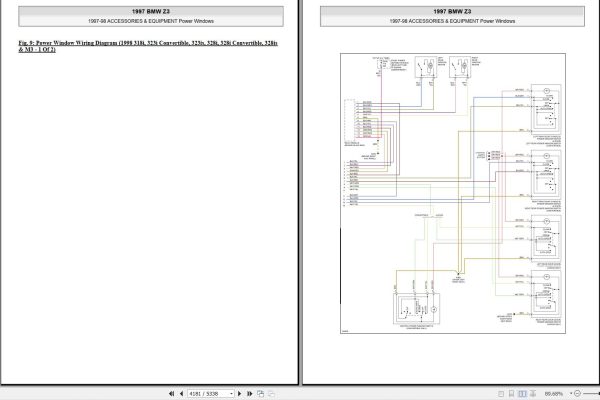Click the wiring diagram on the right page

(453, 193)
